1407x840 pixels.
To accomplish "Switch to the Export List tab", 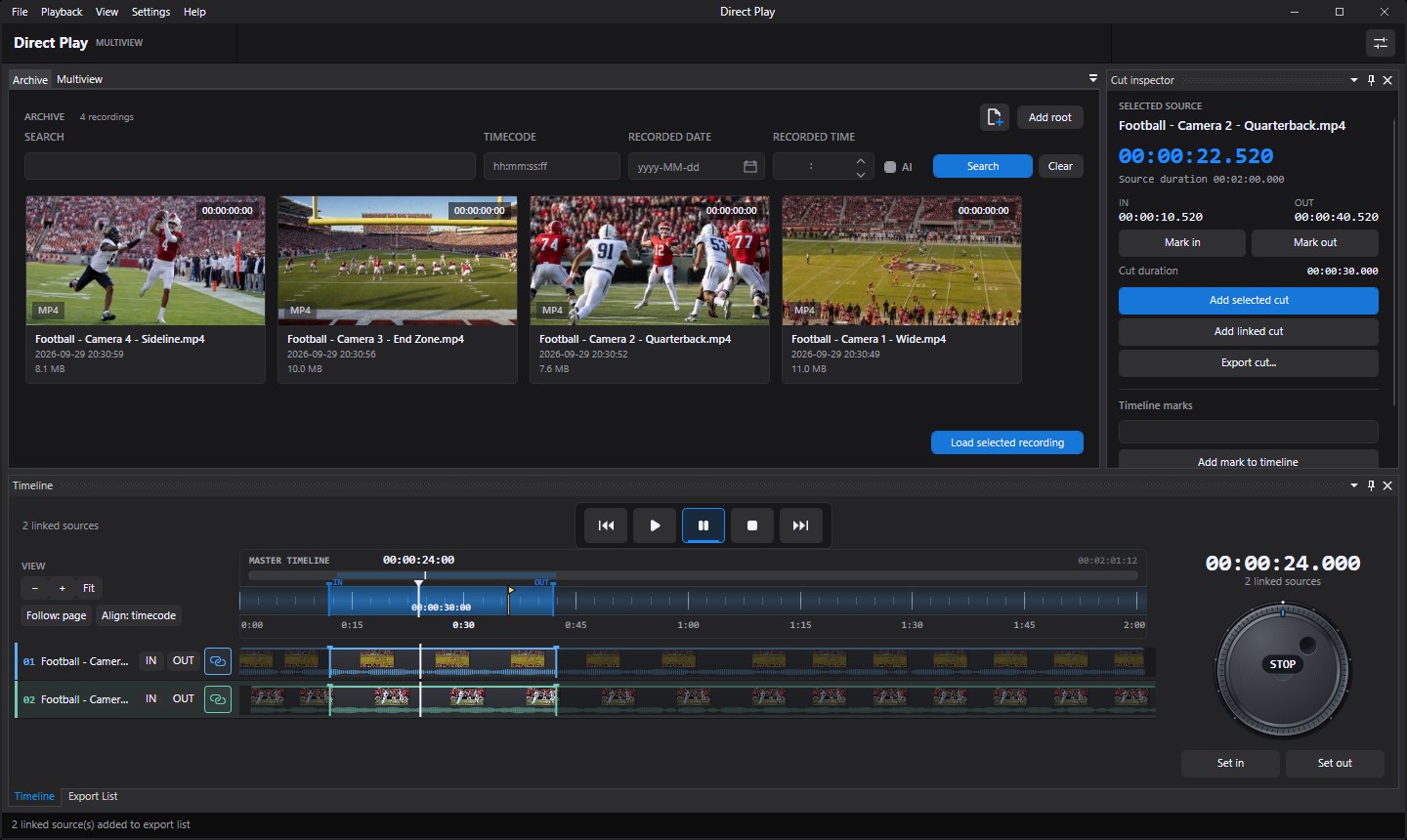I will pos(93,796).
